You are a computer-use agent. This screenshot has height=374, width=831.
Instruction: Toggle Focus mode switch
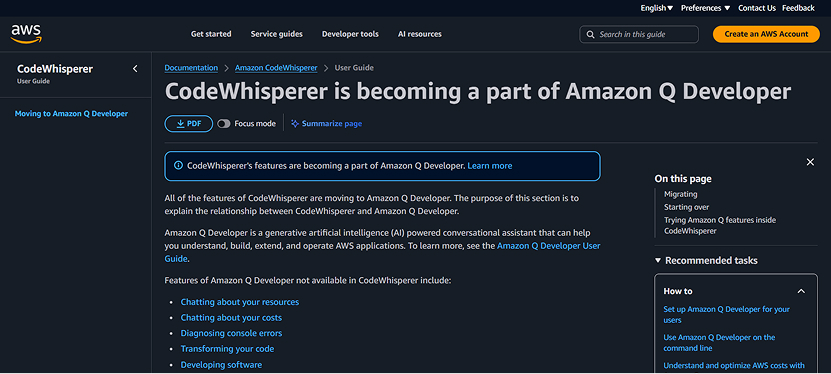[224, 123]
